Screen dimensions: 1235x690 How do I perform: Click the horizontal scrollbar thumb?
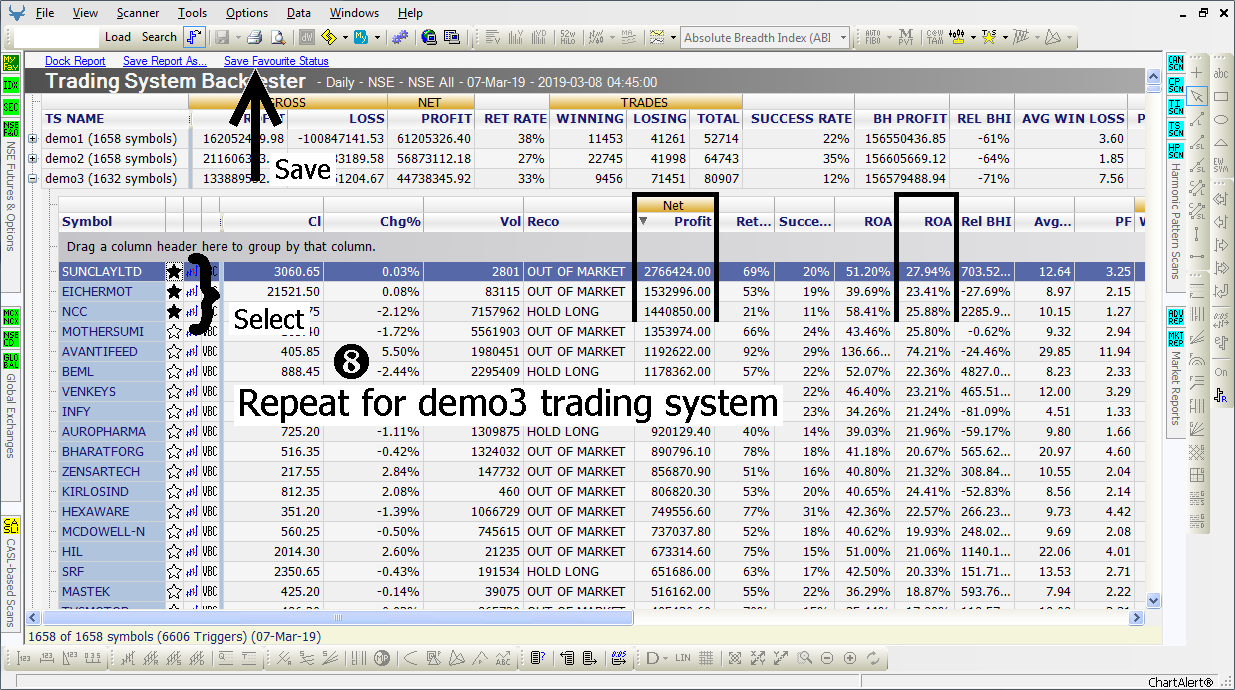pos(337,618)
